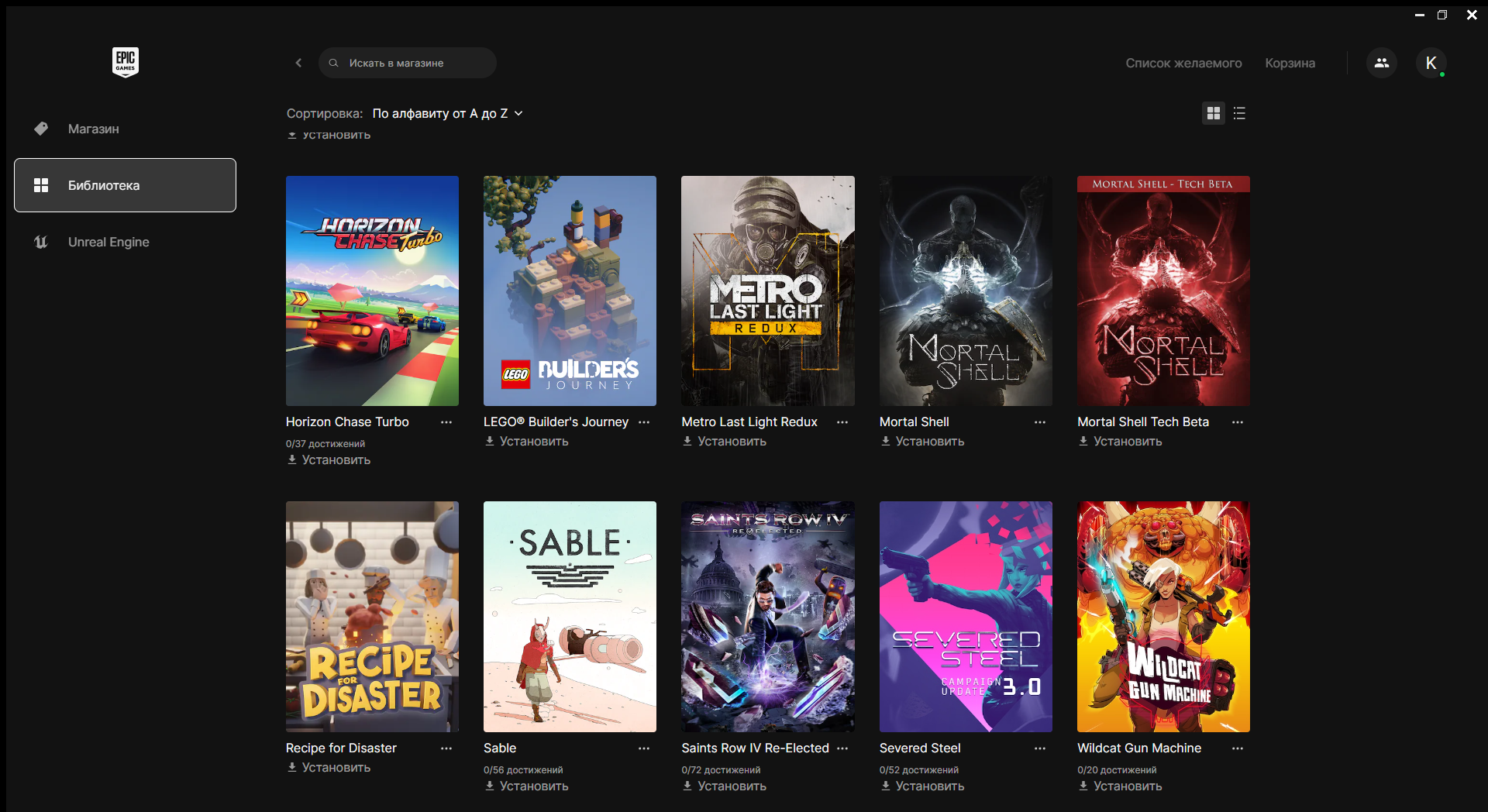Image resolution: width=1488 pixels, height=812 pixels.
Task: Install Metro Last Light Redux
Action: (725, 442)
